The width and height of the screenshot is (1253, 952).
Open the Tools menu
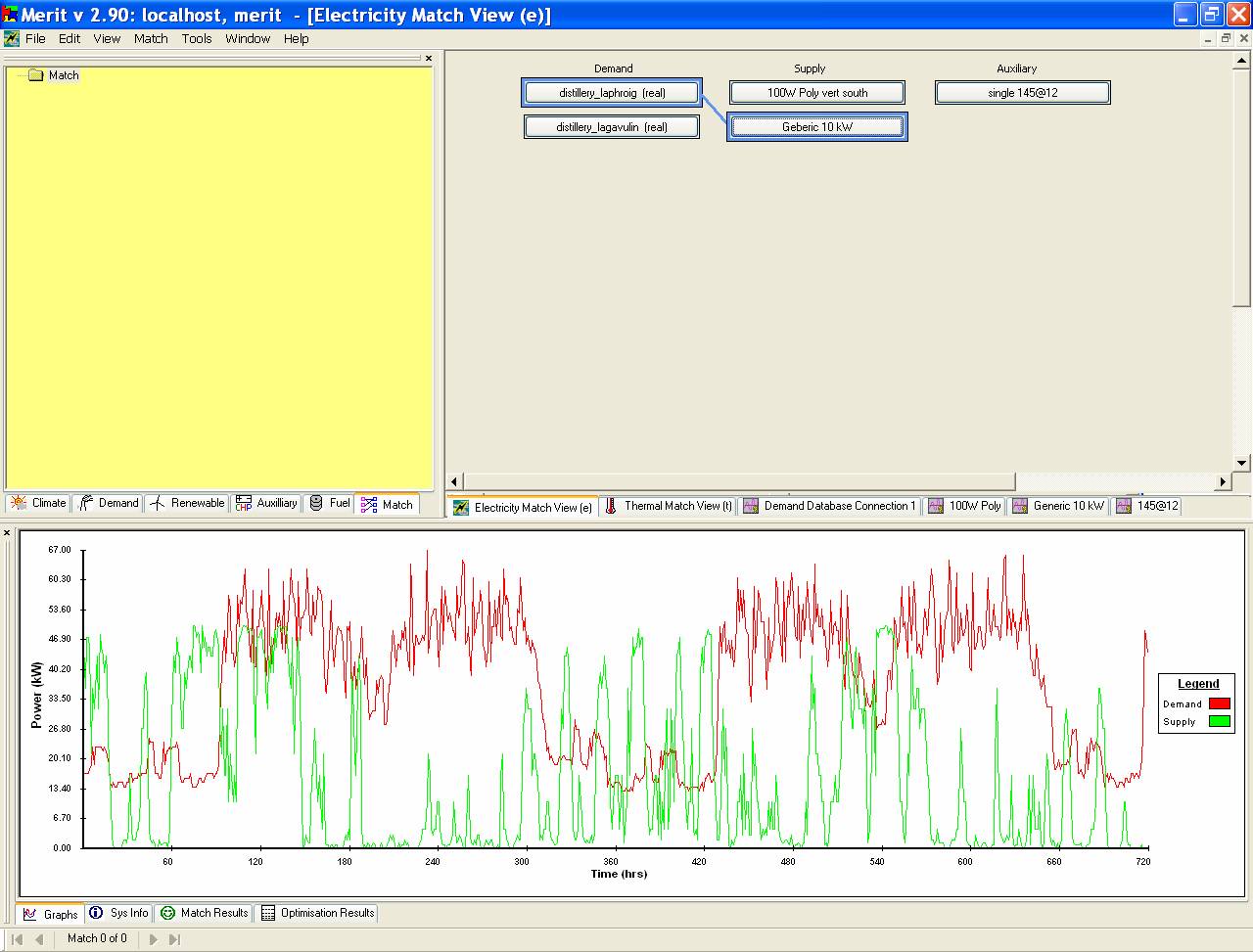point(196,38)
